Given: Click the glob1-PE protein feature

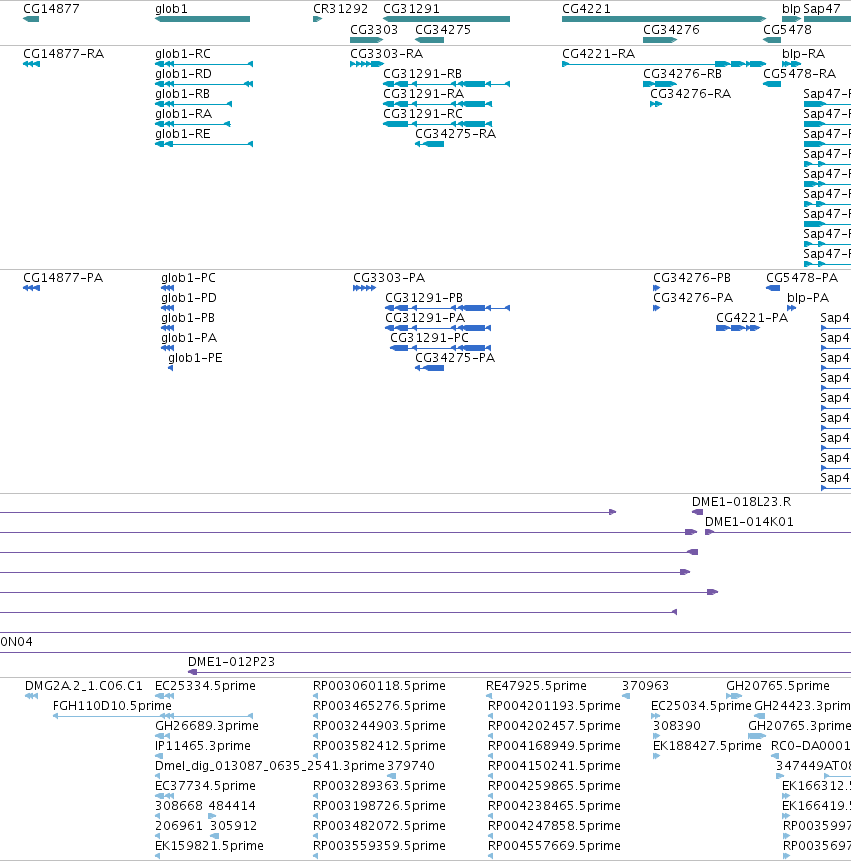Looking at the screenshot, I should click(x=171, y=368).
